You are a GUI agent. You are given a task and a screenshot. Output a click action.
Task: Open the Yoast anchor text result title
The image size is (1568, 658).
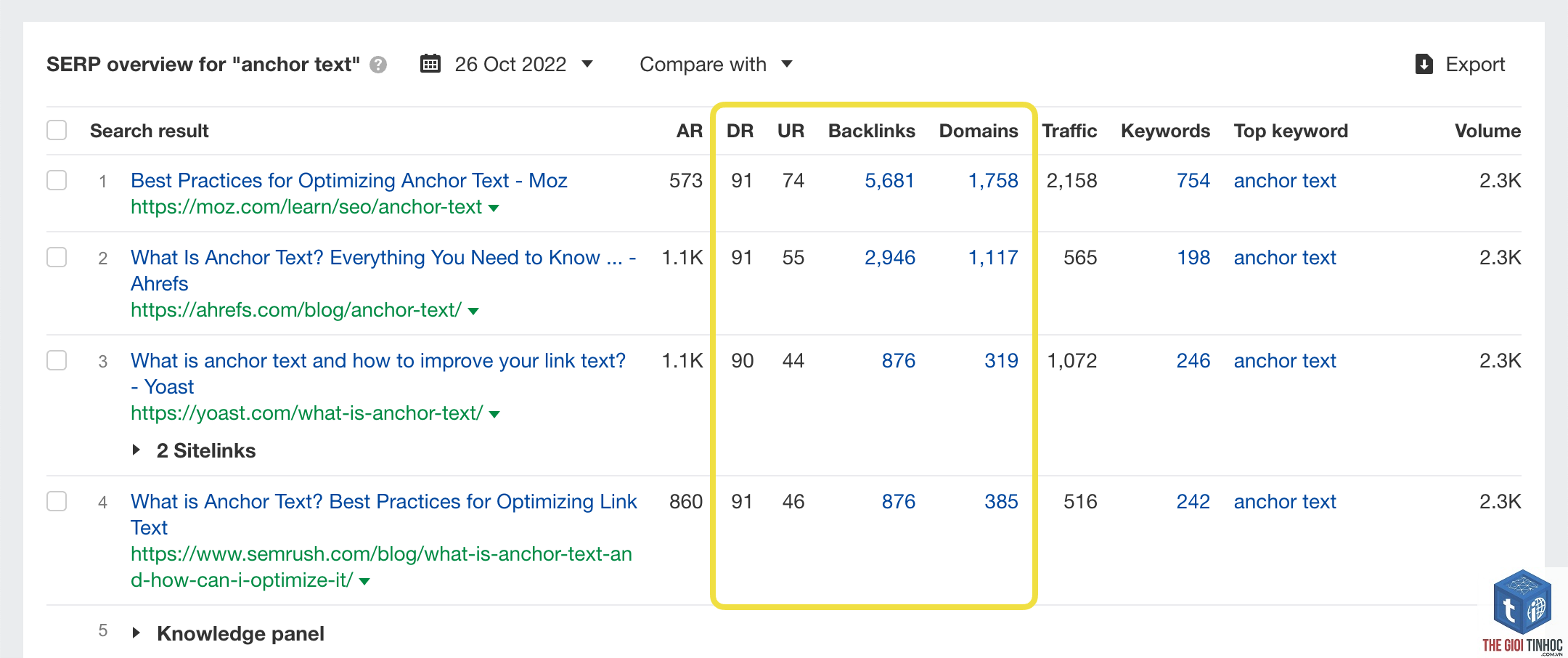[x=378, y=373]
